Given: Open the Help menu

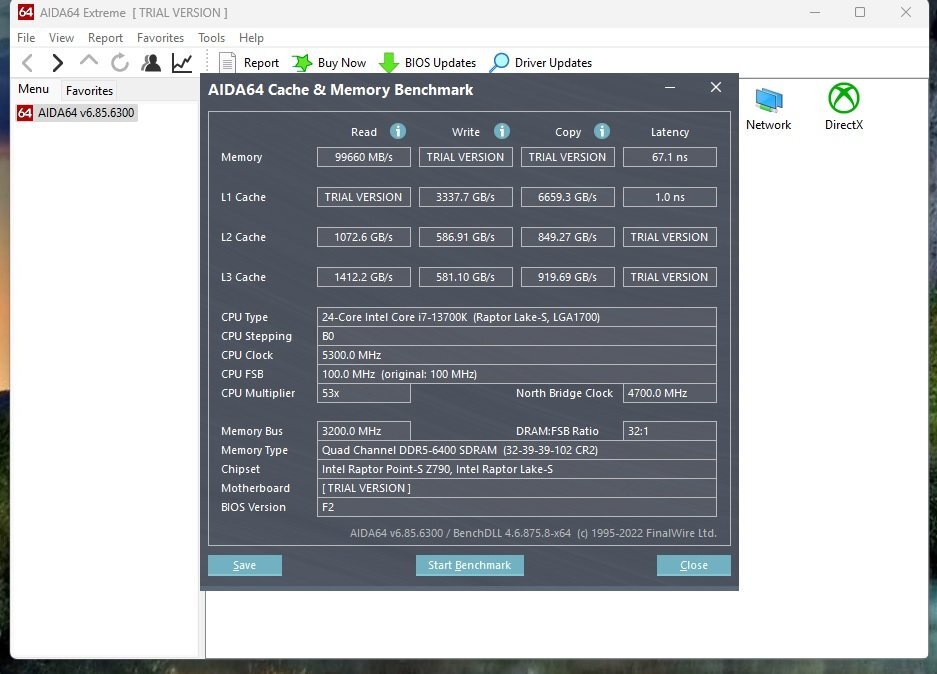Looking at the screenshot, I should click(251, 38).
